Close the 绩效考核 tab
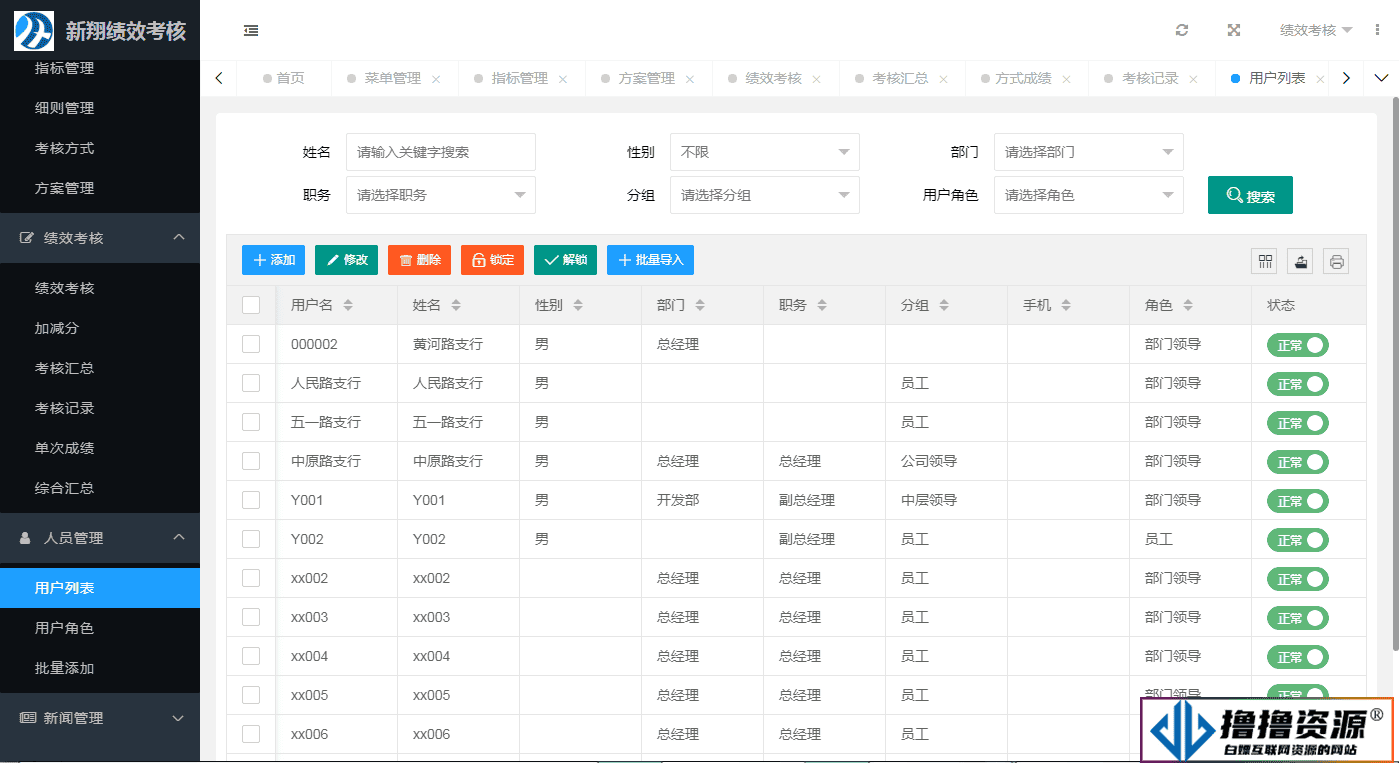This screenshot has height=763, width=1399. (x=817, y=79)
